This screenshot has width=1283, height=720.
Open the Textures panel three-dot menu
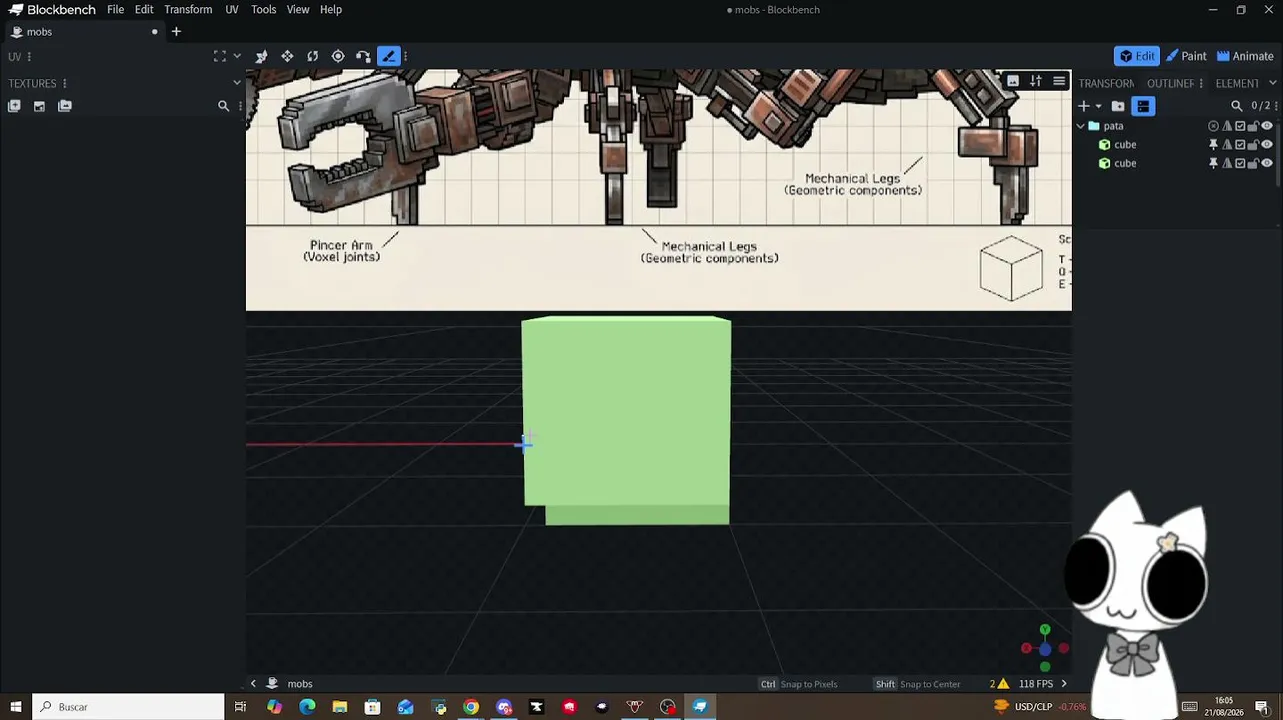point(65,83)
